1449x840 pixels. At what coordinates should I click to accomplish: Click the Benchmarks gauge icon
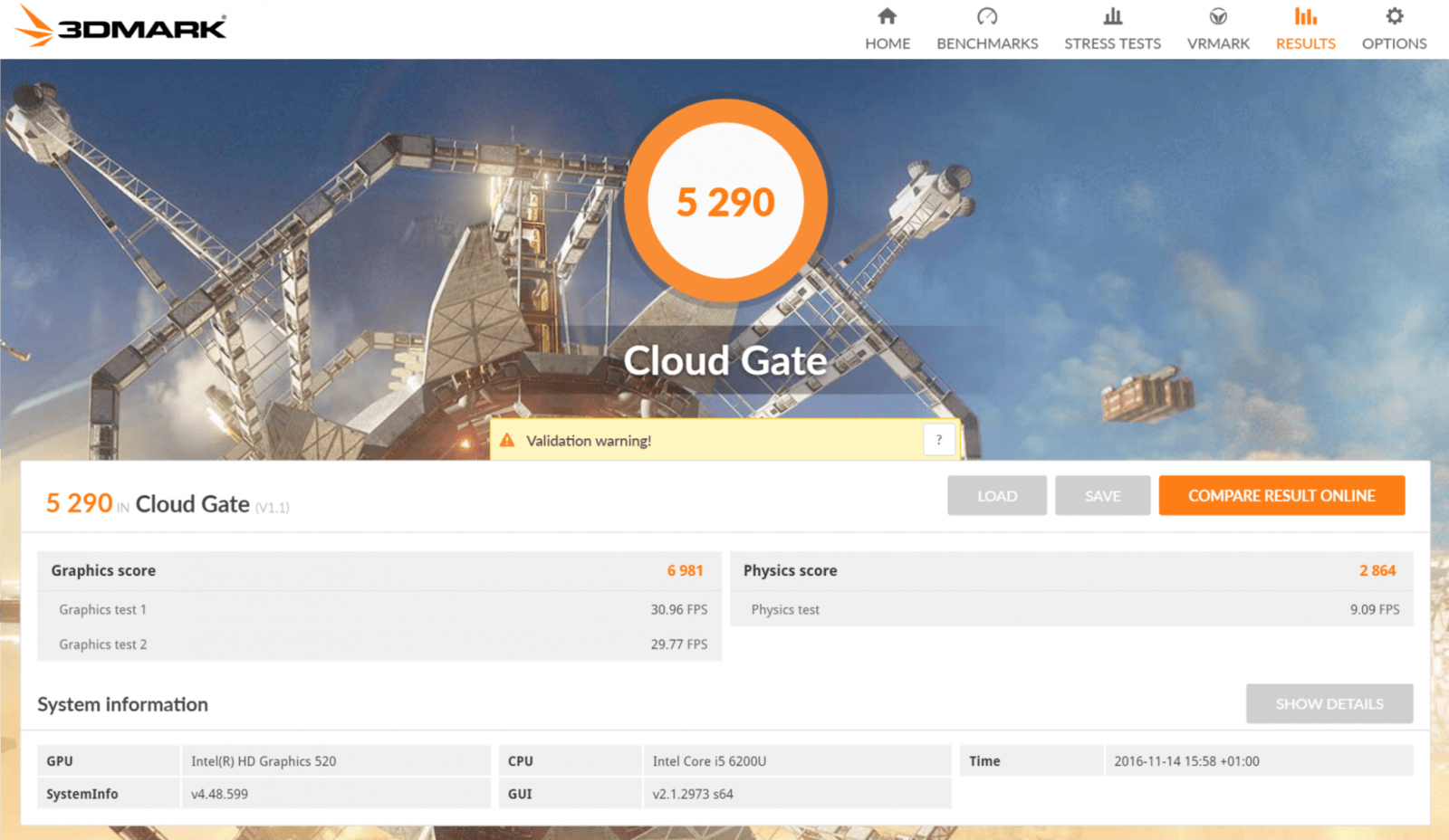pyautogui.click(x=987, y=16)
